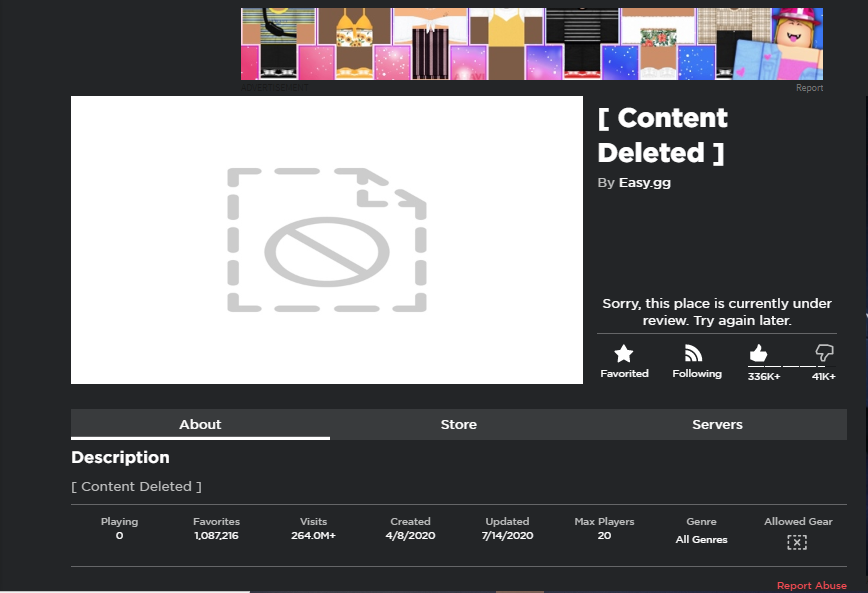Select the About tab
The image size is (868, 593).
pyautogui.click(x=200, y=425)
